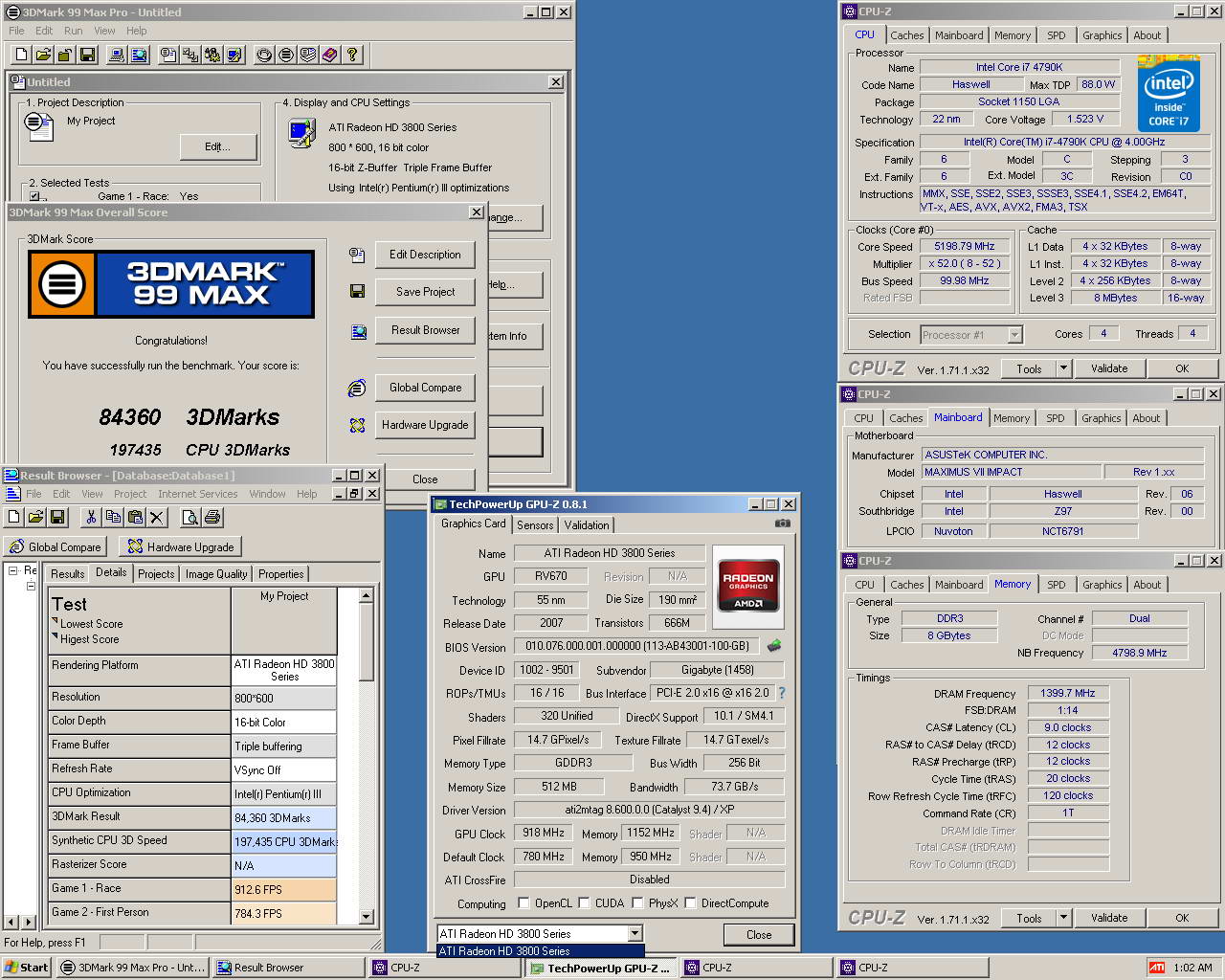Click Save Project button in score dialog
Screen dimensions: 1225x980
(x=425, y=292)
